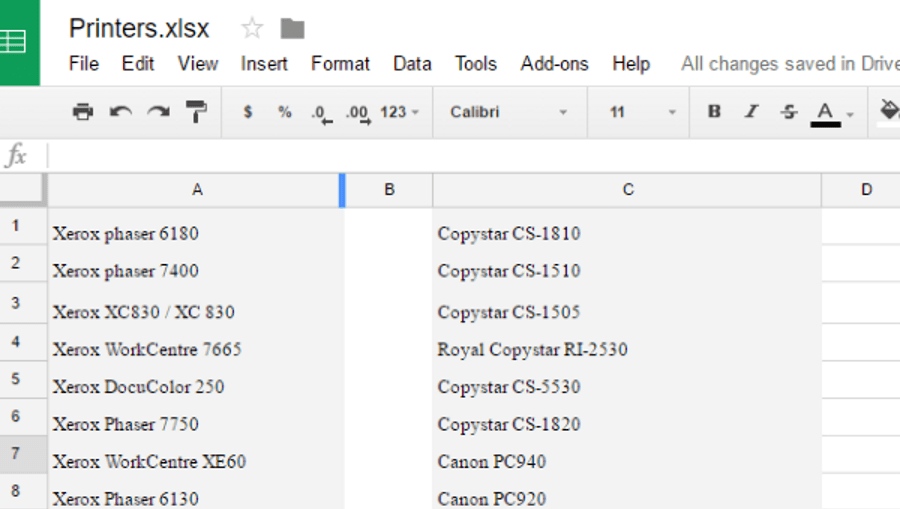The height and width of the screenshot is (509, 900).
Task: Open the font size 11 dropdown
Action: click(x=638, y=112)
